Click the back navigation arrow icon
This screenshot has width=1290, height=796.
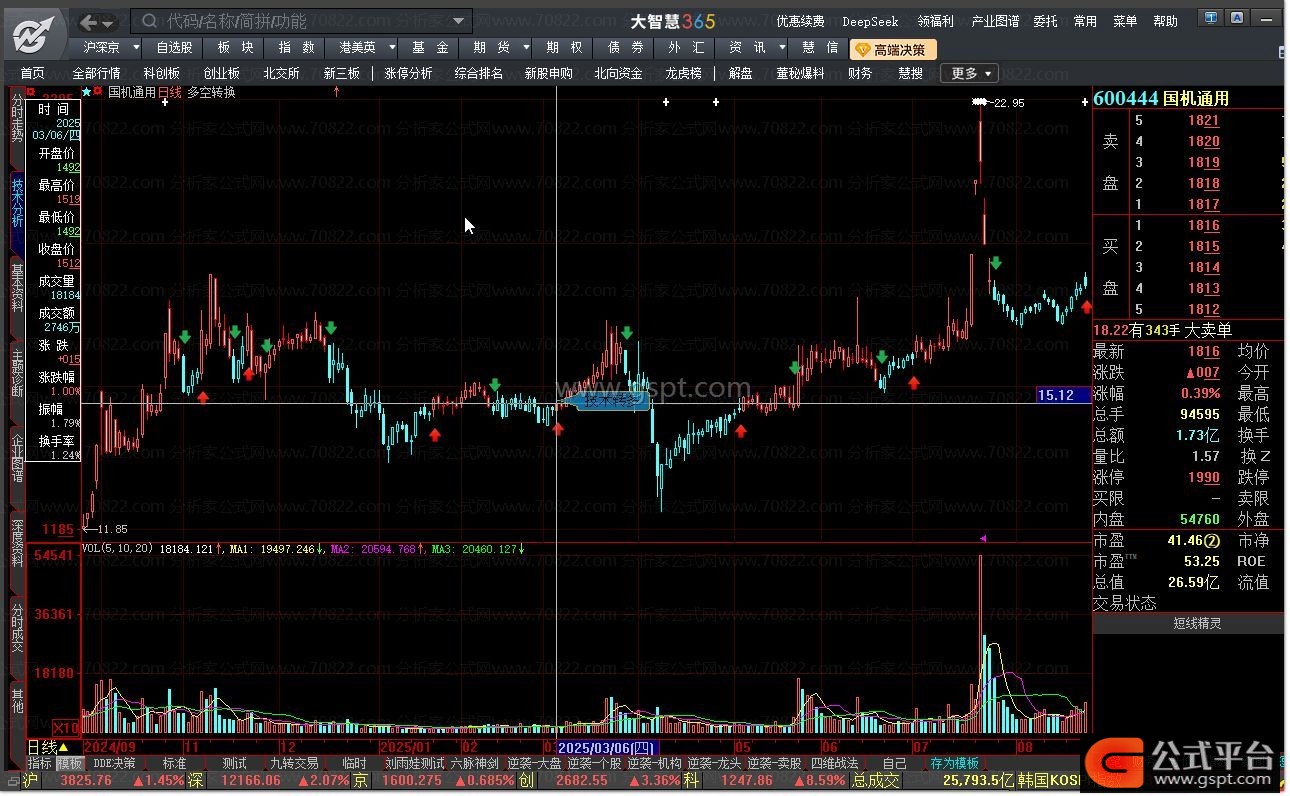pyautogui.click(x=89, y=22)
